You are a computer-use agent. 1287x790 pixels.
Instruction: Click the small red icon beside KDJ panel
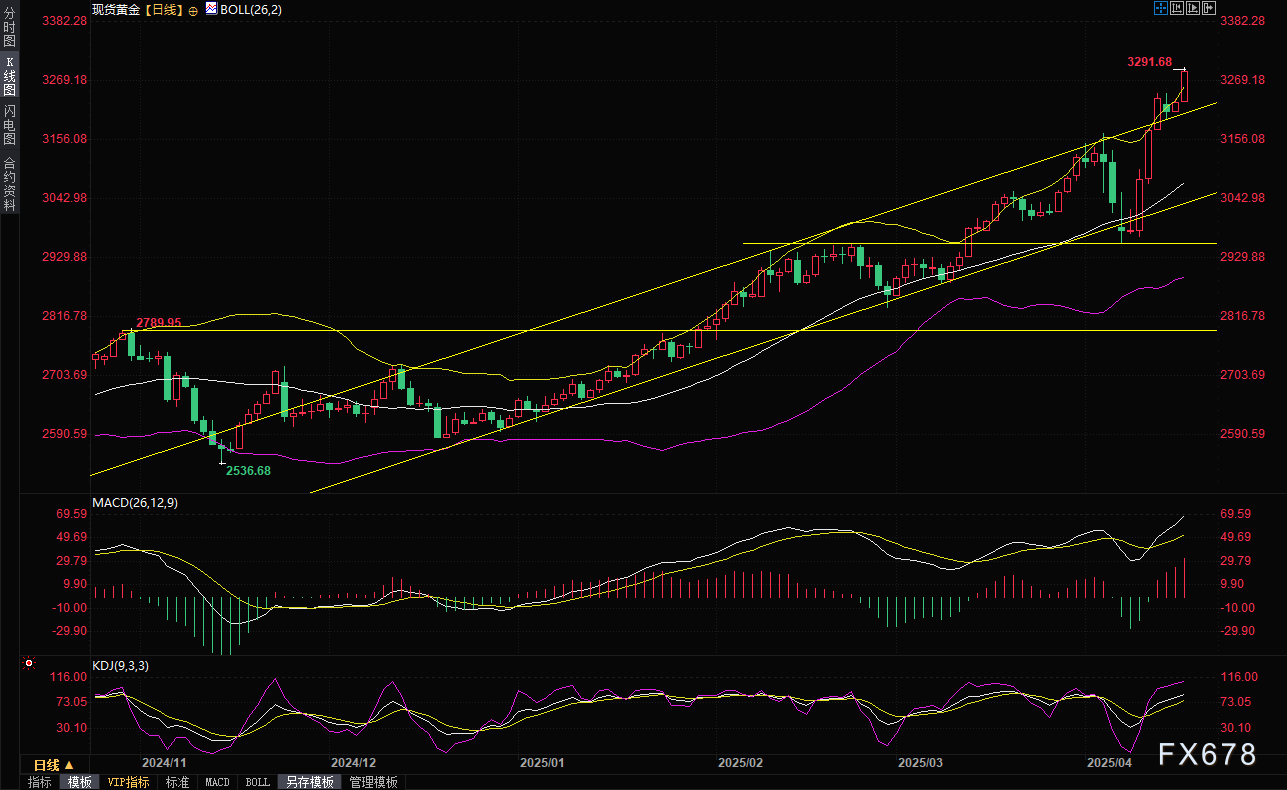28,663
